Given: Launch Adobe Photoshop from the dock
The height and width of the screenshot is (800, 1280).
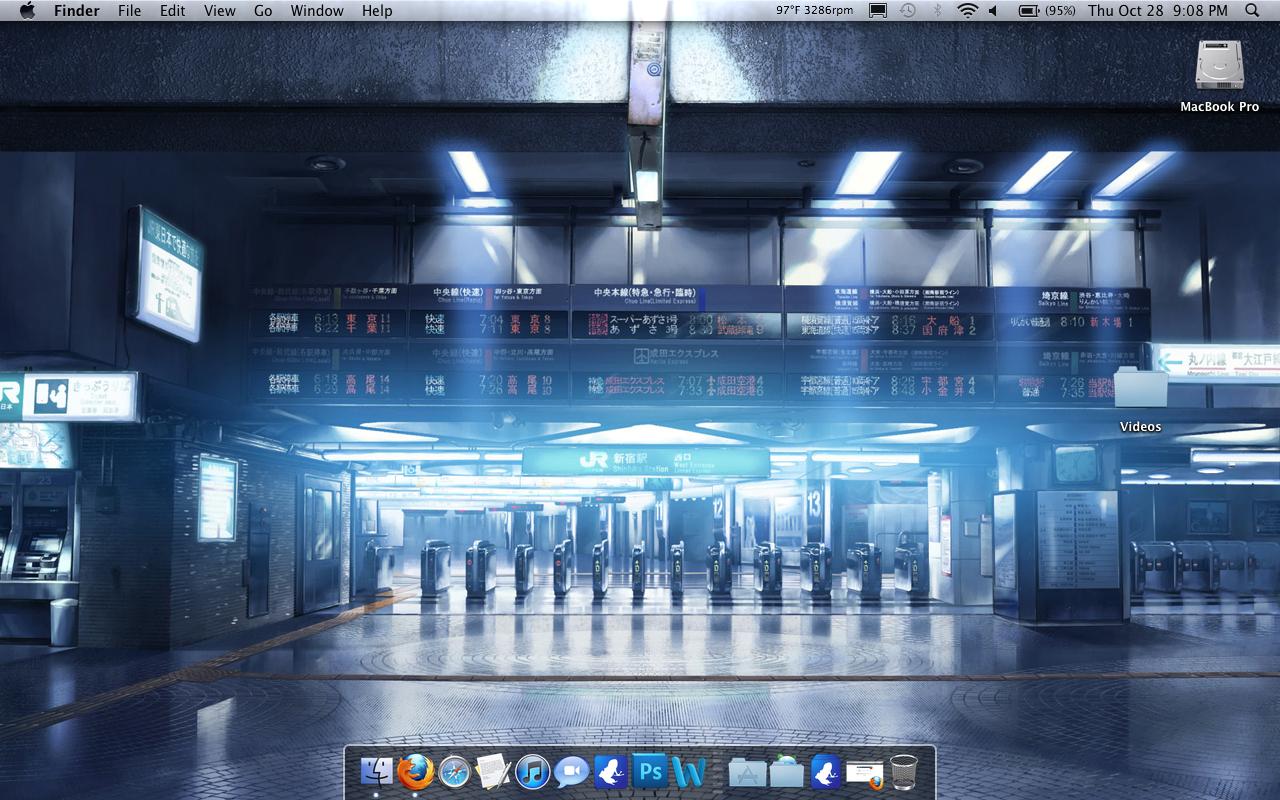Looking at the screenshot, I should (x=650, y=772).
